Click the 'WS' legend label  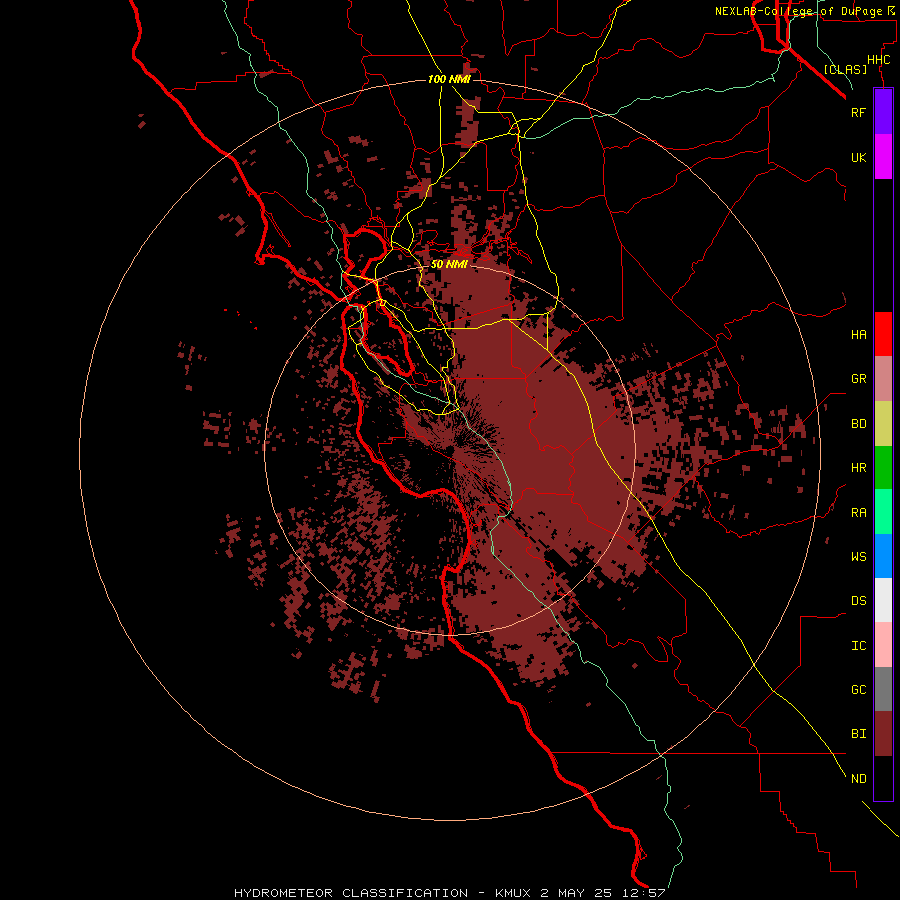858,557
